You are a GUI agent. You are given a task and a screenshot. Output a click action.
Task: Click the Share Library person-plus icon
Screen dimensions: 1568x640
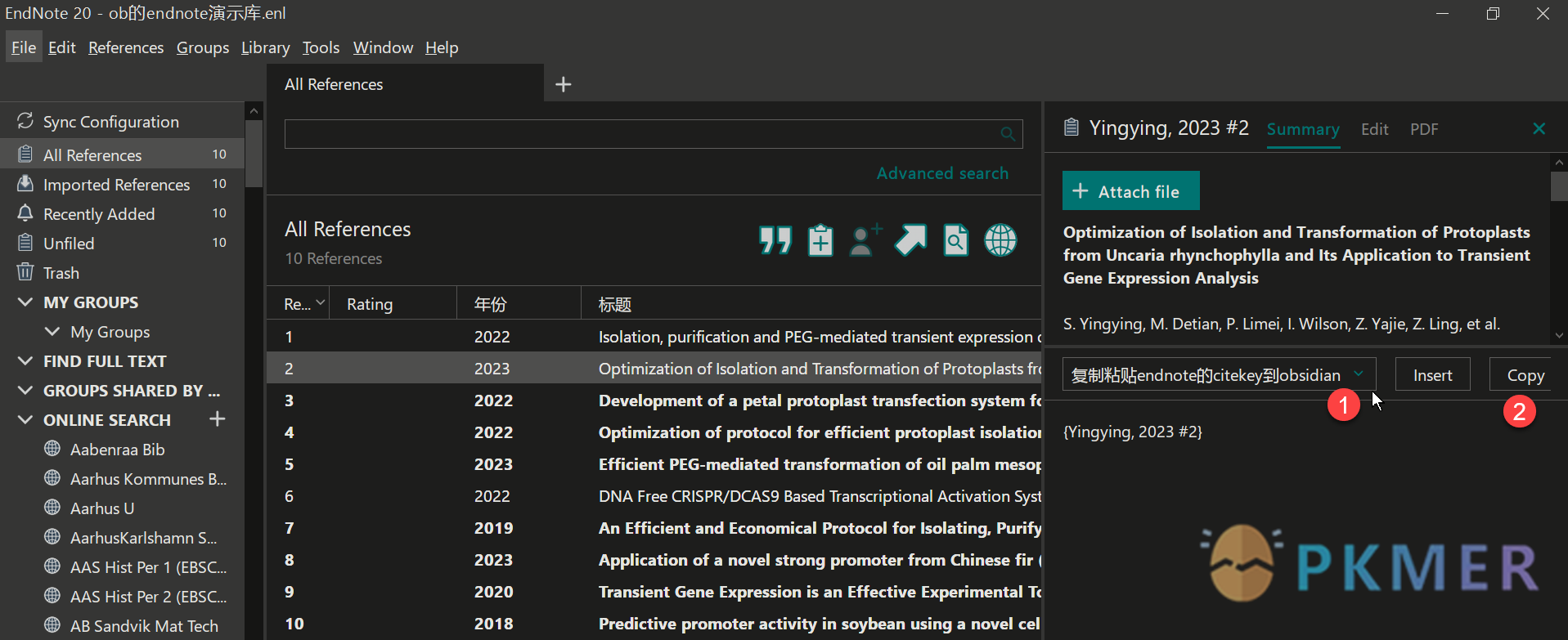[x=865, y=240]
